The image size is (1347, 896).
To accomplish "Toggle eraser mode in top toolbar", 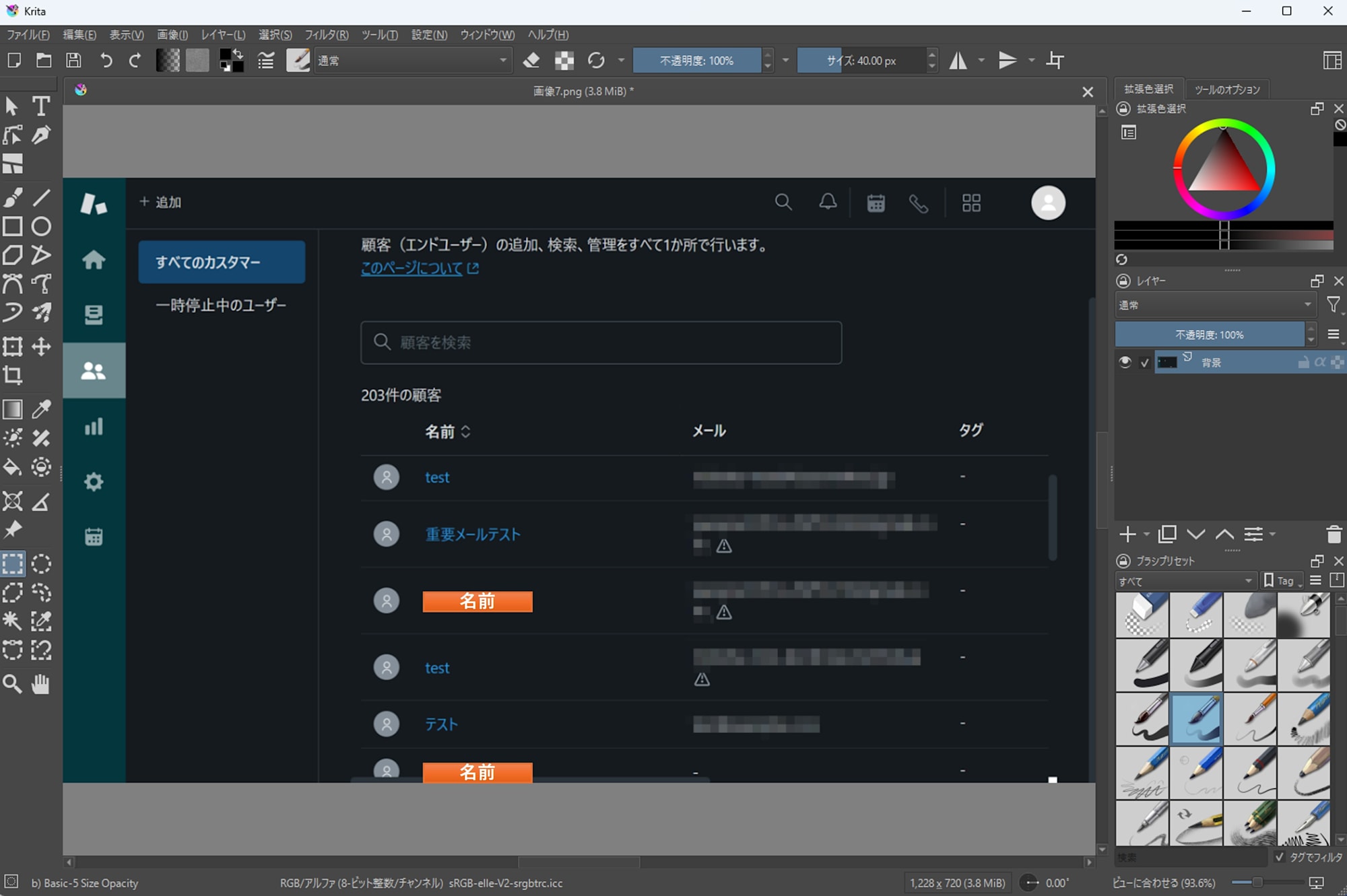I will coord(531,61).
